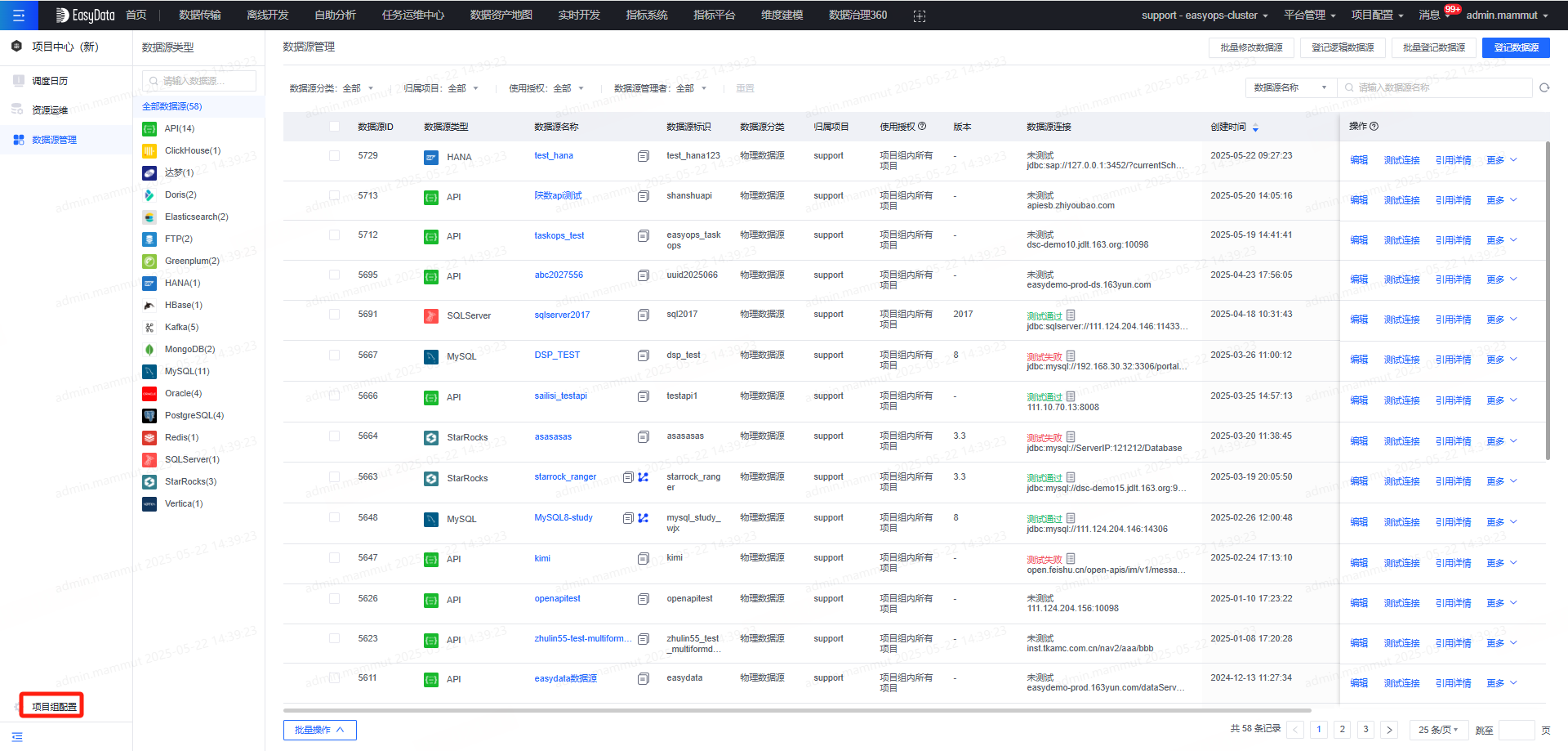Copy the test_hana123 identifier icon
Image resolution: width=1568 pixels, height=751 pixels.
[643, 155]
